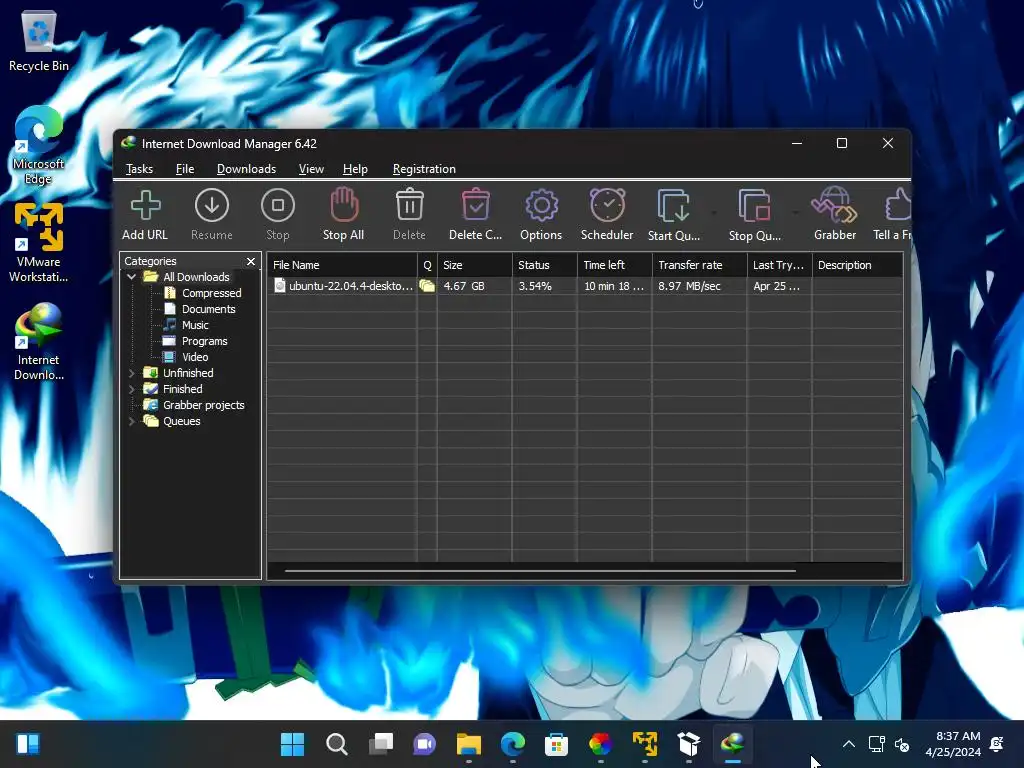Collapse the All Downloads tree node

click(131, 277)
